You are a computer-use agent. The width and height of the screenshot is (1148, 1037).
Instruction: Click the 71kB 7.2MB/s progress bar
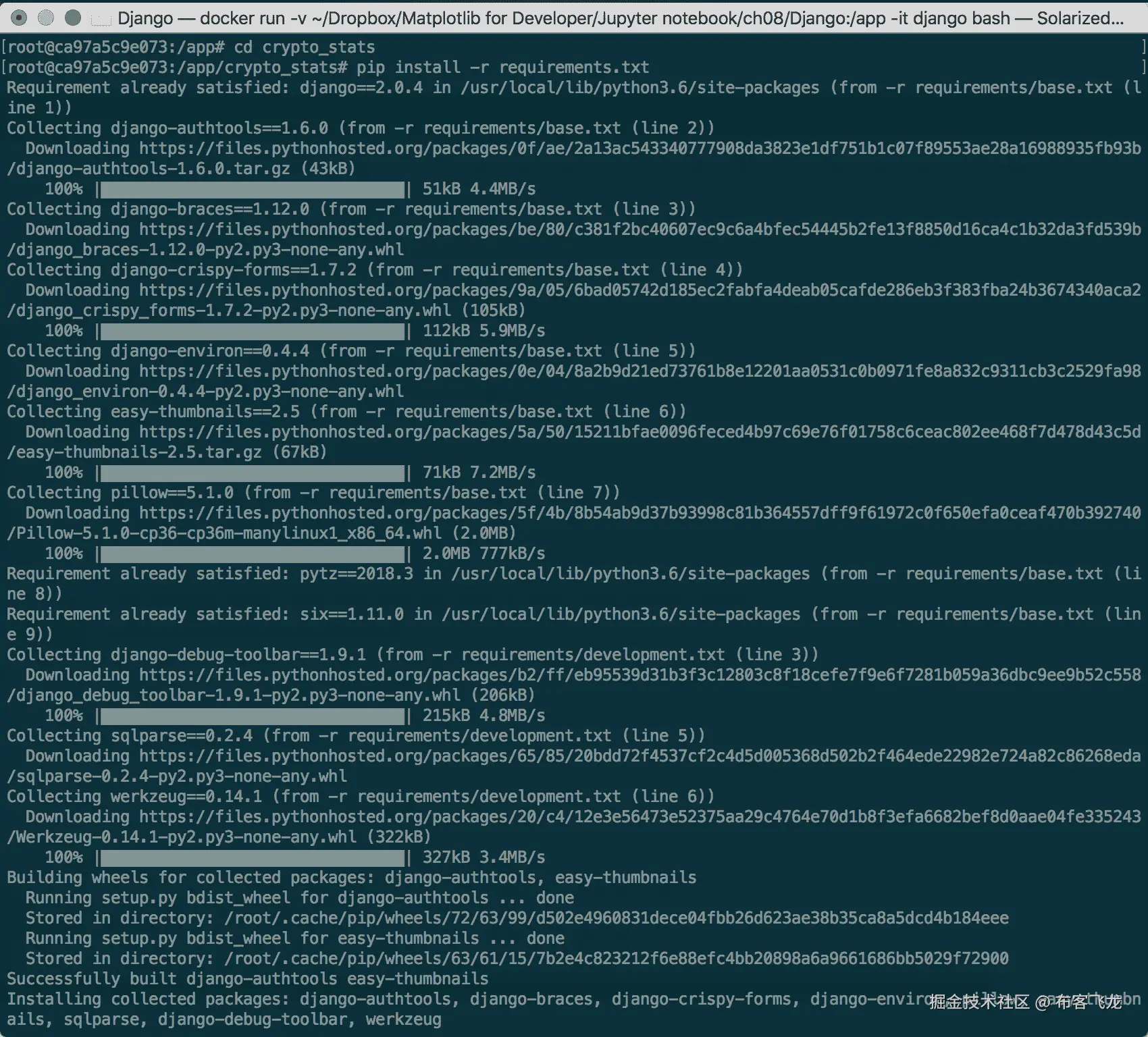(x=253, y=473)
